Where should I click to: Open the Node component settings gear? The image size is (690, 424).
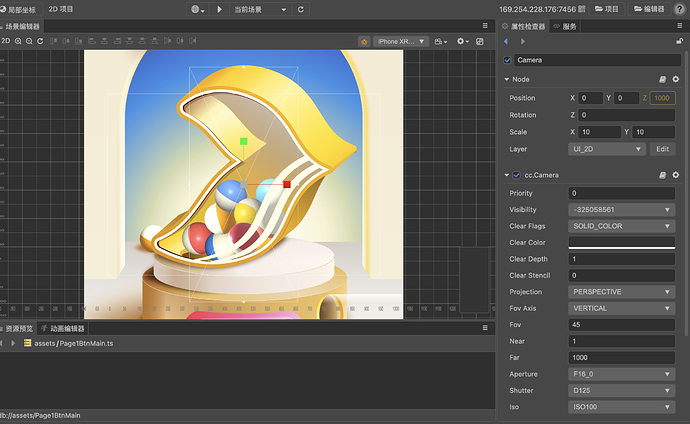(676, 79)
